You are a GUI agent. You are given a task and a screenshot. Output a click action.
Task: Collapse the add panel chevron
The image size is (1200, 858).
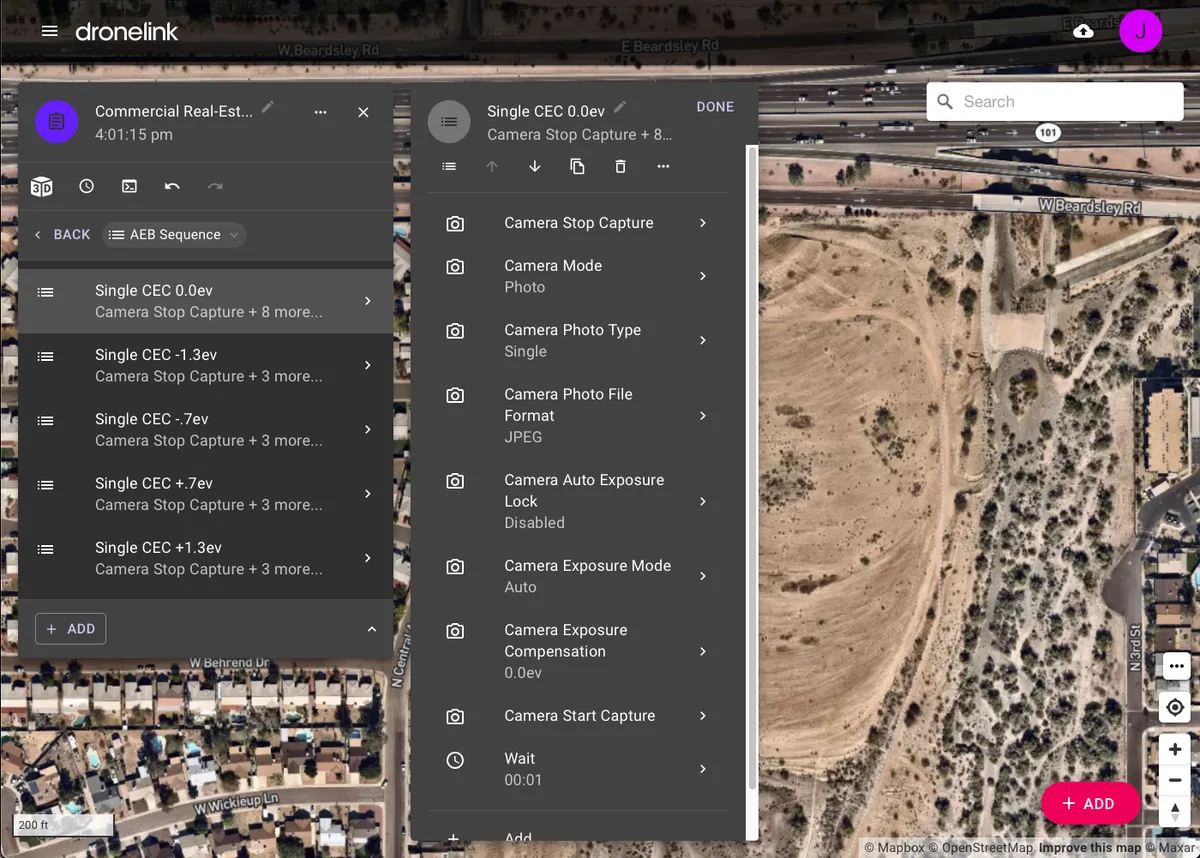[372, 629]
